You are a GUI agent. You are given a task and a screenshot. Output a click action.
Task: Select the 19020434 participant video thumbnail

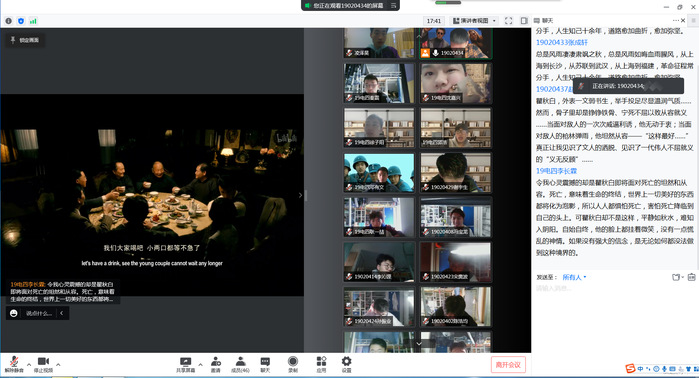tap(456, 43)
